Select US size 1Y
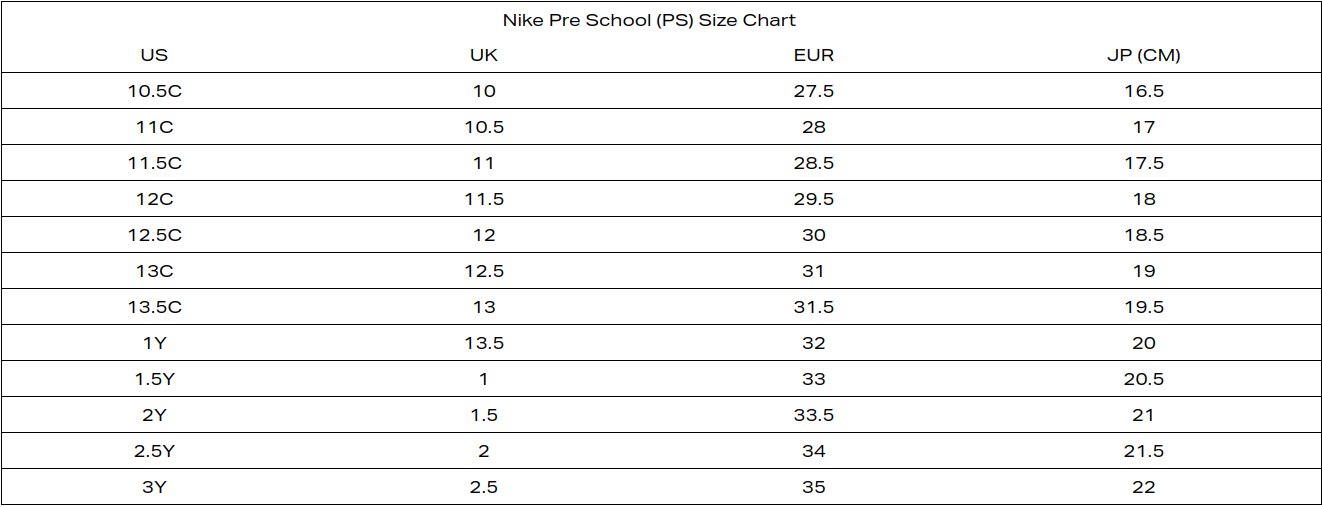The image size is (1322, 507). pos(154,343)
